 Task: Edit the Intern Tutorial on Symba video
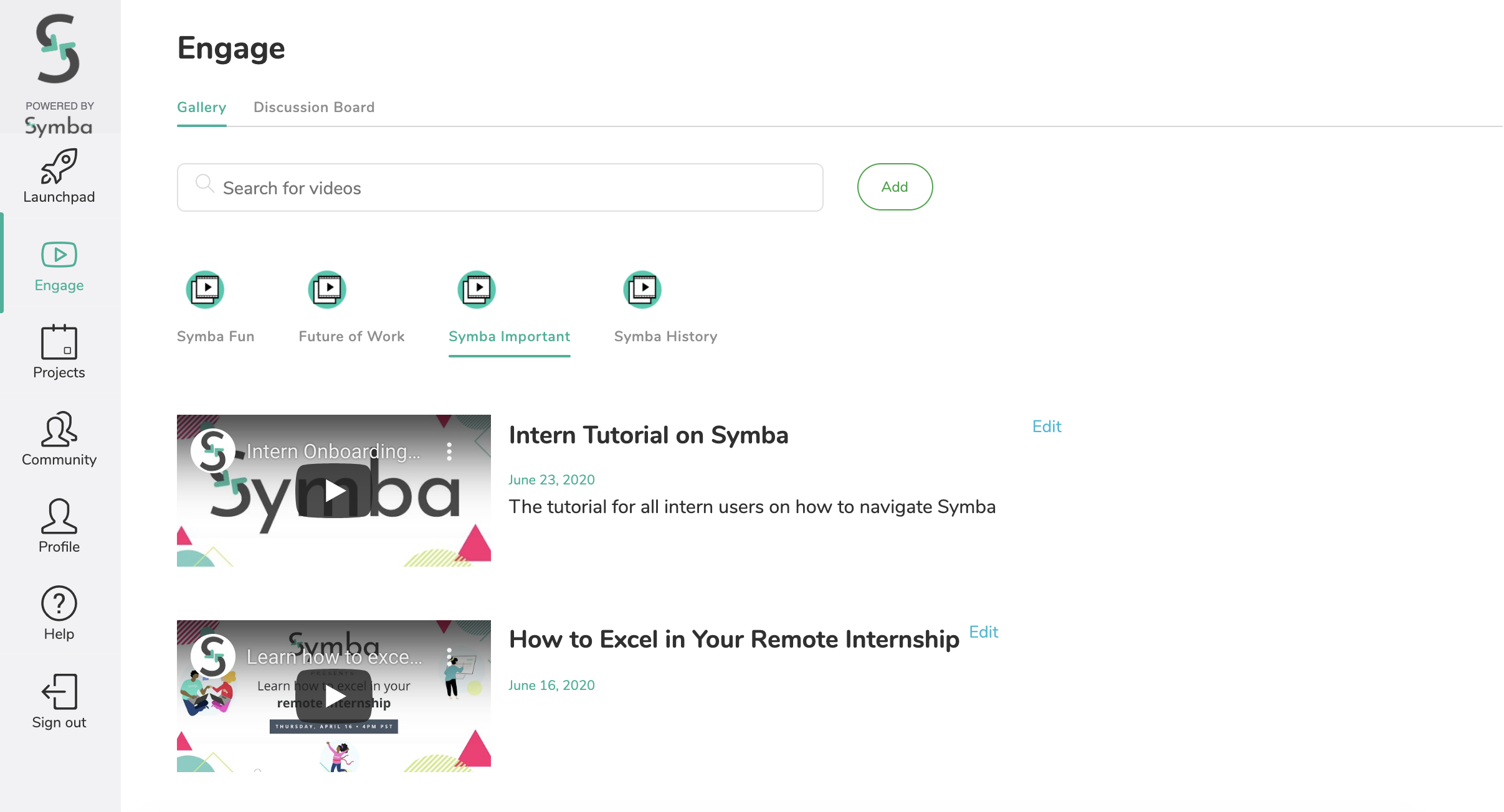click(1047, 427)
